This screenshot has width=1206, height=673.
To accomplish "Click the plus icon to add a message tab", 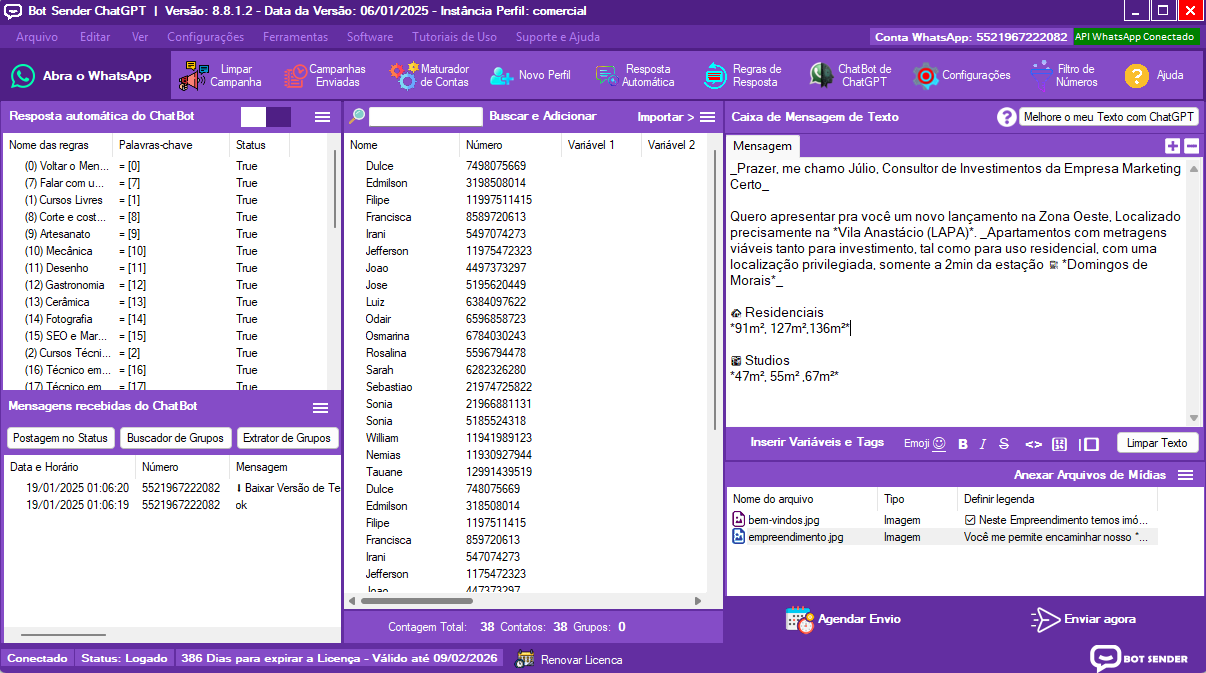I will (x=1173, y=146).
